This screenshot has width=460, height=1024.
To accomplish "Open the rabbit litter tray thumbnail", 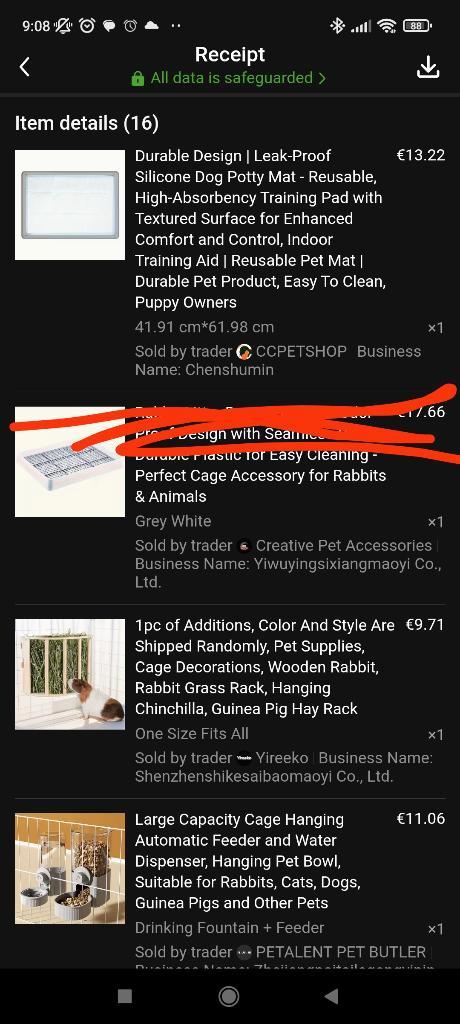I will click(x=70, y=462).
